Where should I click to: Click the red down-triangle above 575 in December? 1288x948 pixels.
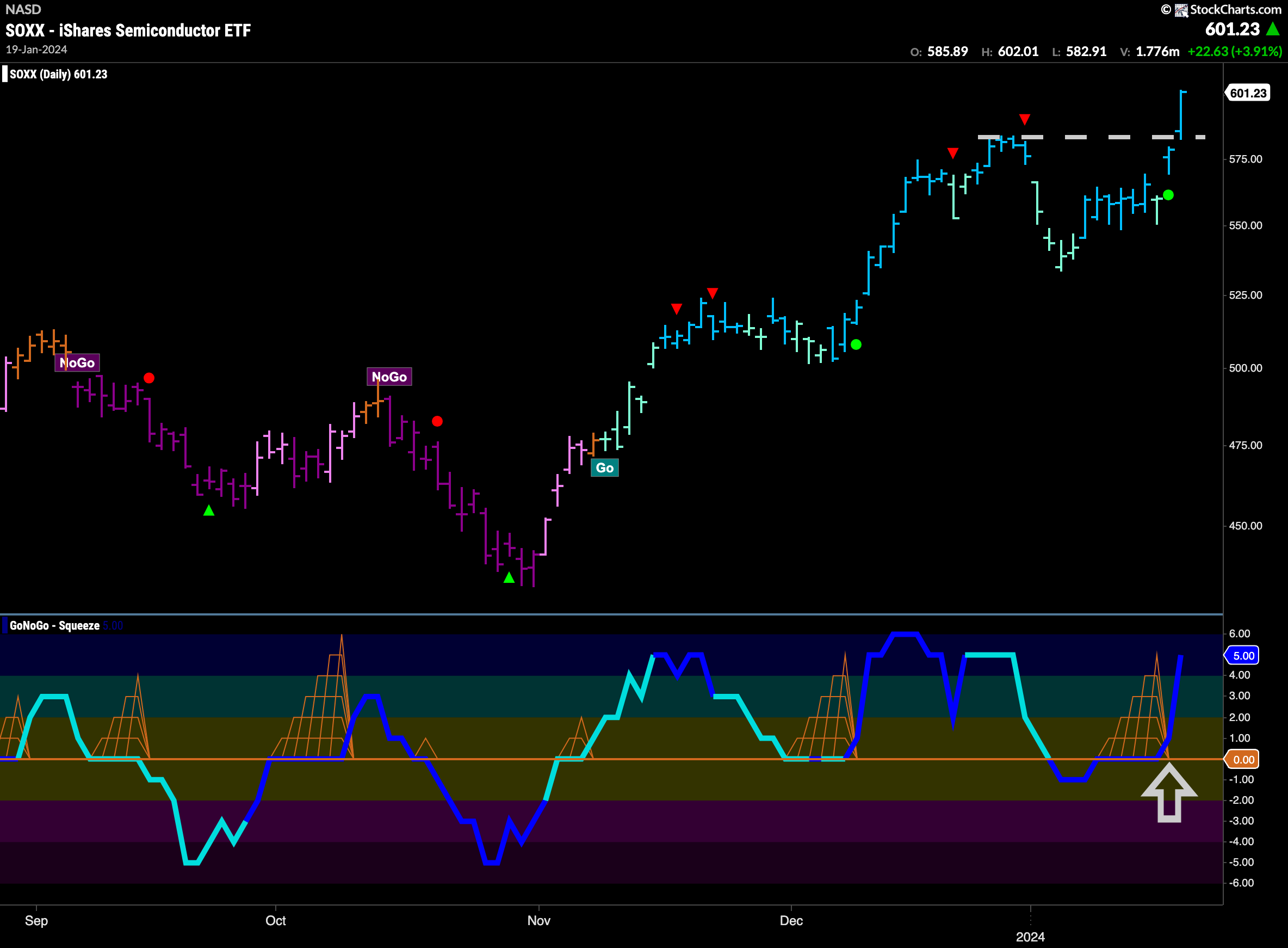tap(952, 153)
